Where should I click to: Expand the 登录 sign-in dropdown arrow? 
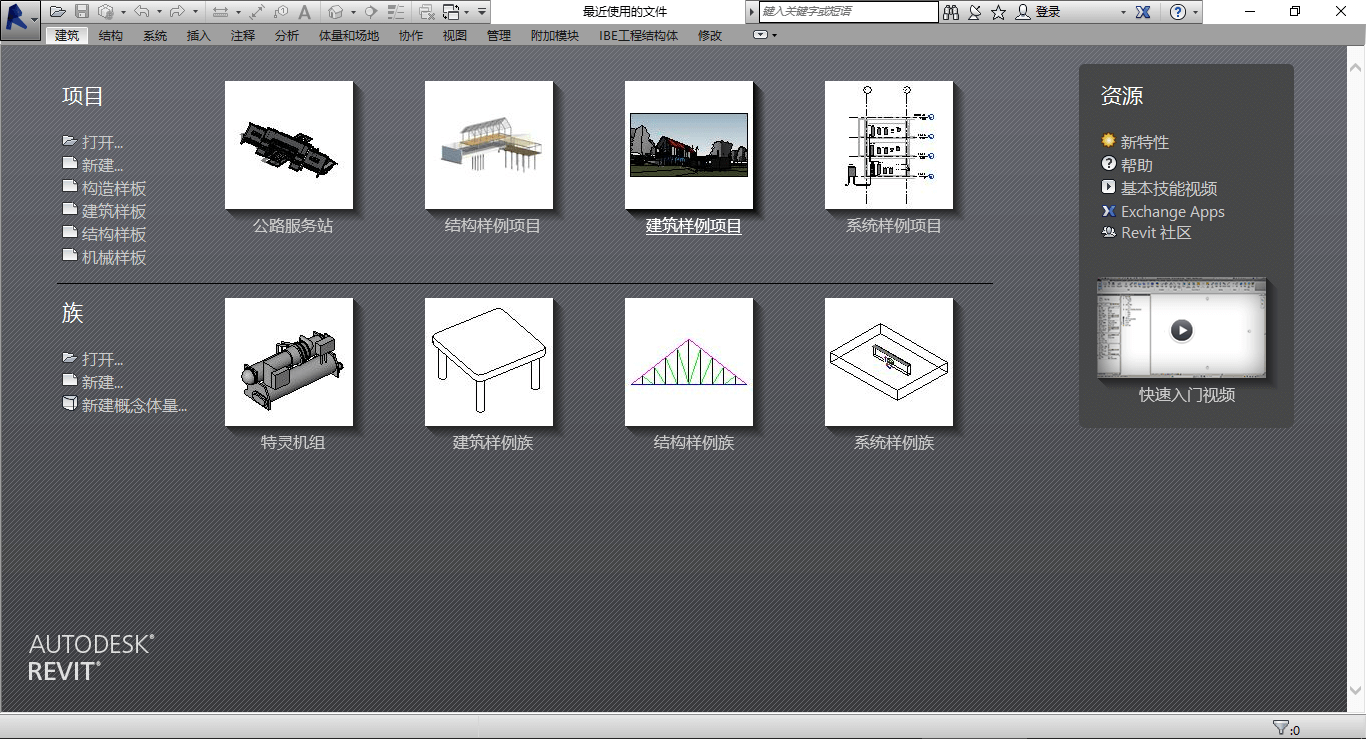(1123, 12)
